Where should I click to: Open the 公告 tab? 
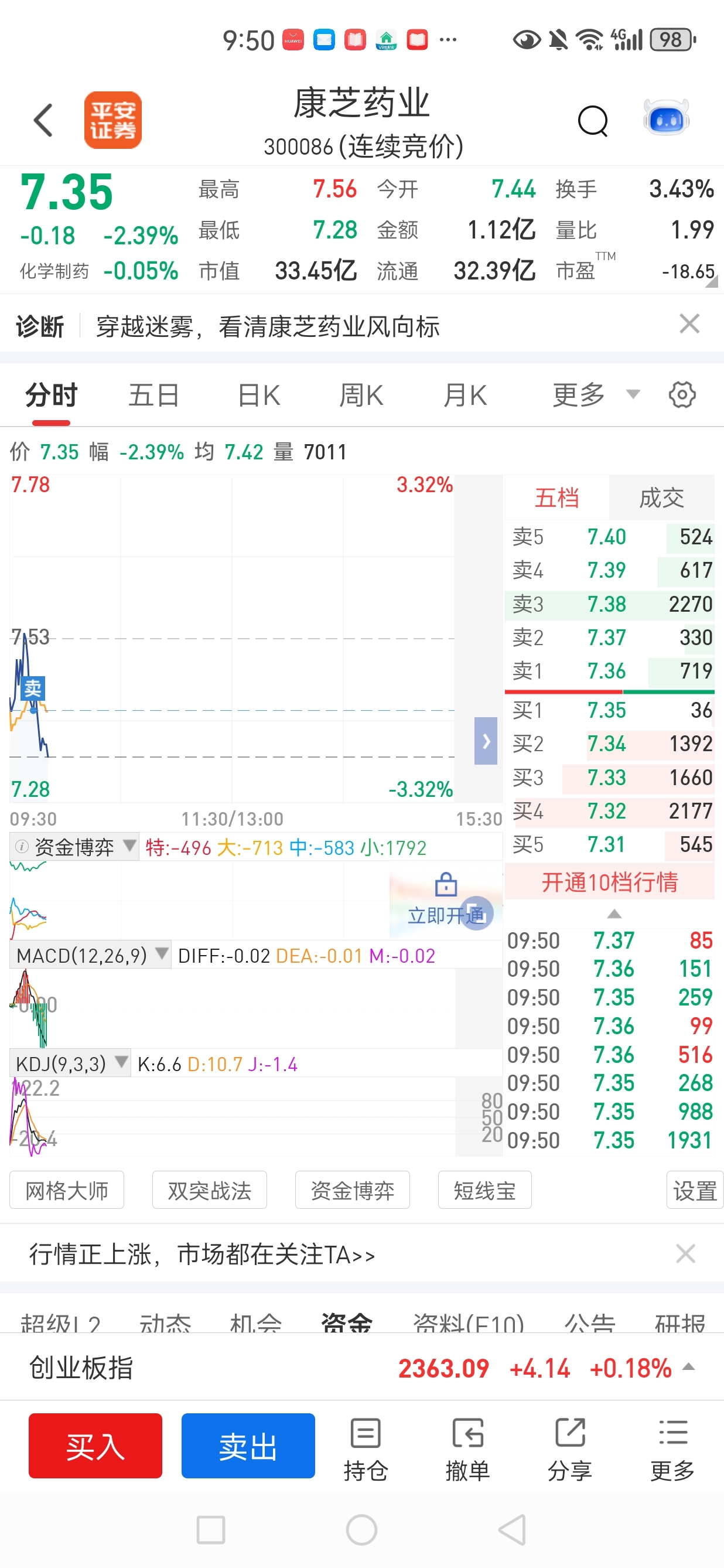[589, 1323]
